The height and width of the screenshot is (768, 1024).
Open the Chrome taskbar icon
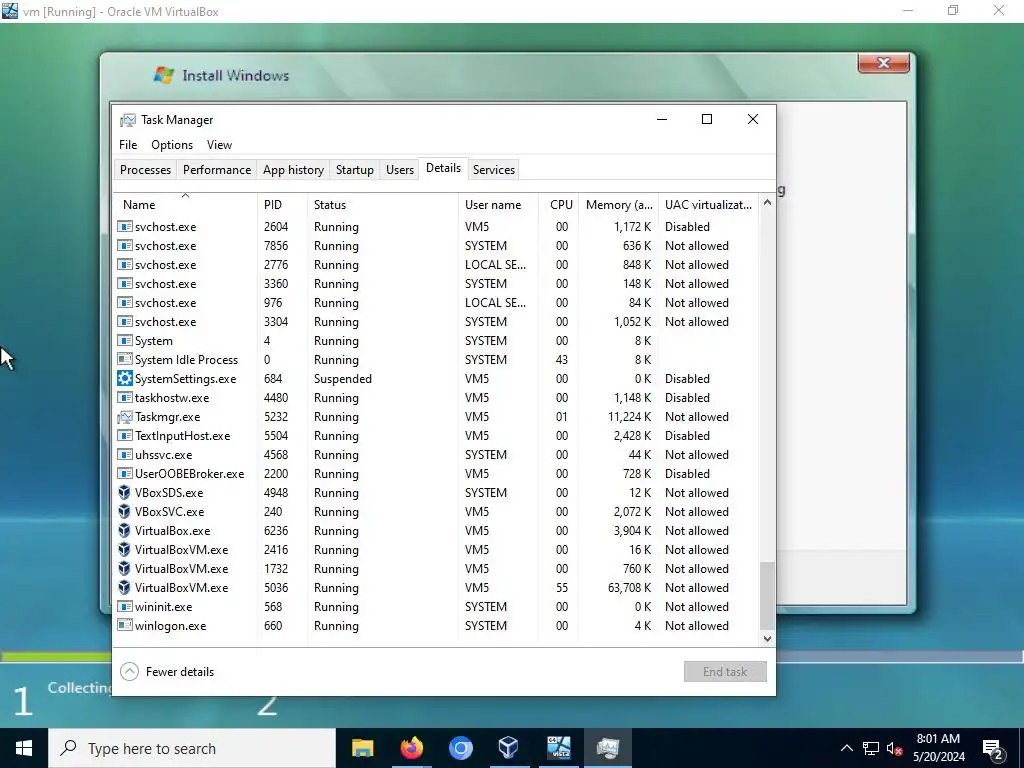tap(460, 748)
